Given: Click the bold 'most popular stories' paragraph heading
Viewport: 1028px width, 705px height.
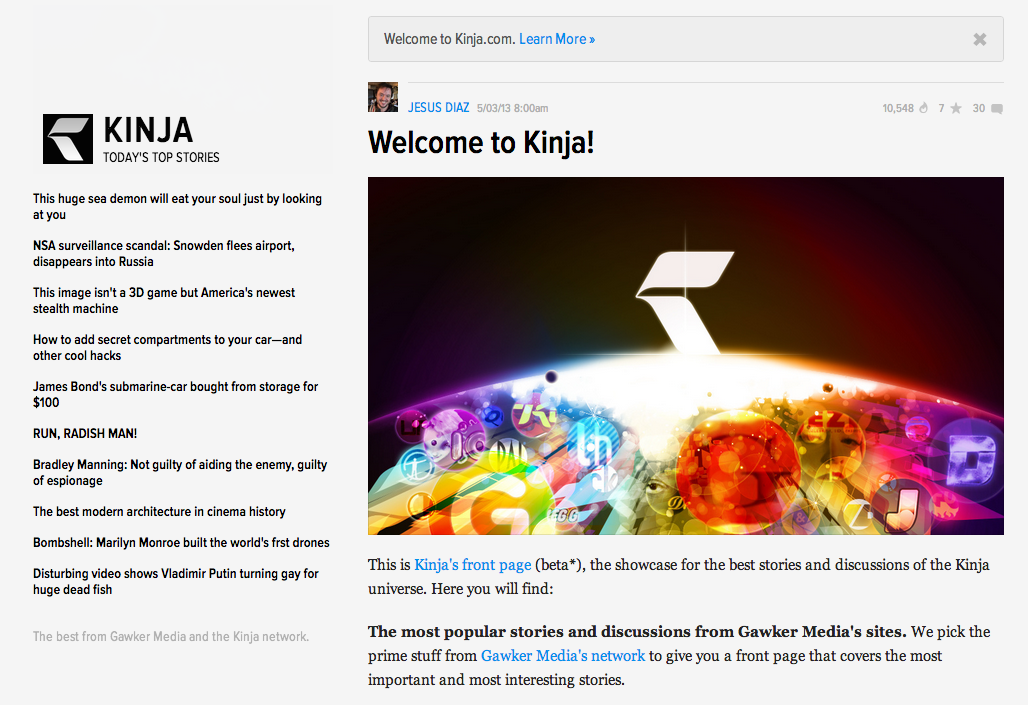Looking at the screenshot, I should [x=637, y=632].
